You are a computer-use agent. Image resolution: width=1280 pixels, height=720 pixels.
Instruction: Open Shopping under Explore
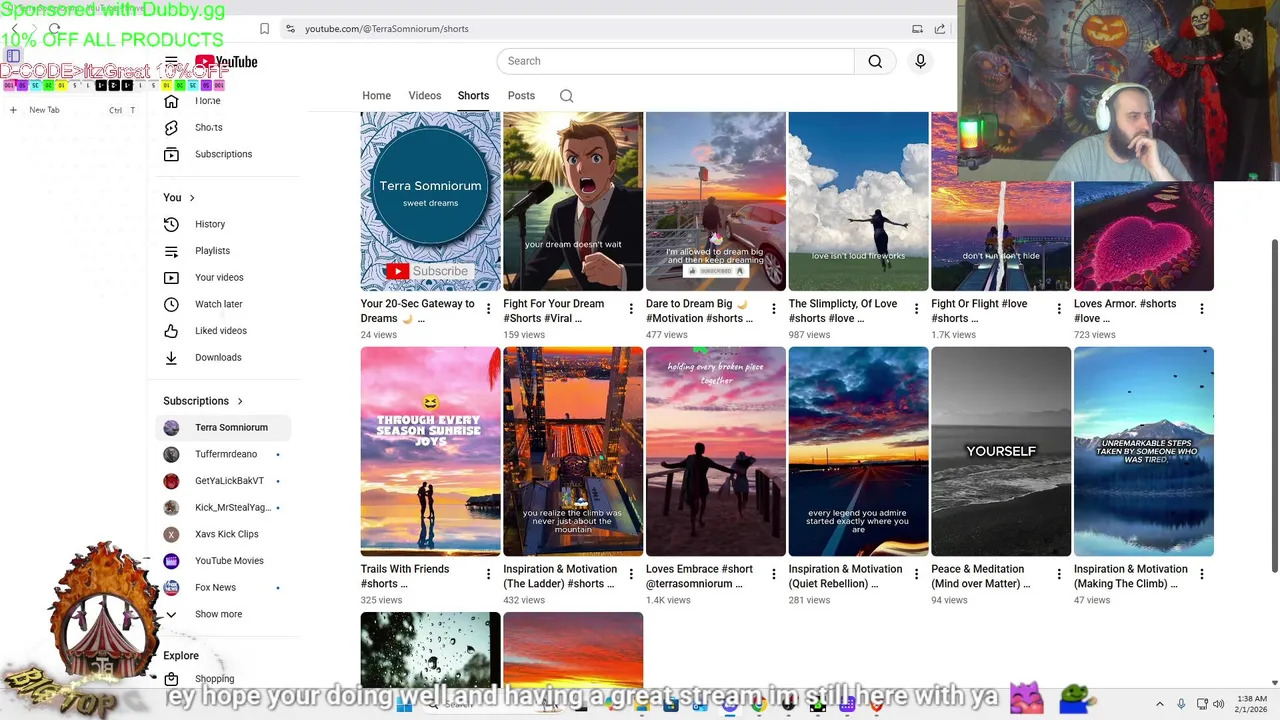point(214,678)
